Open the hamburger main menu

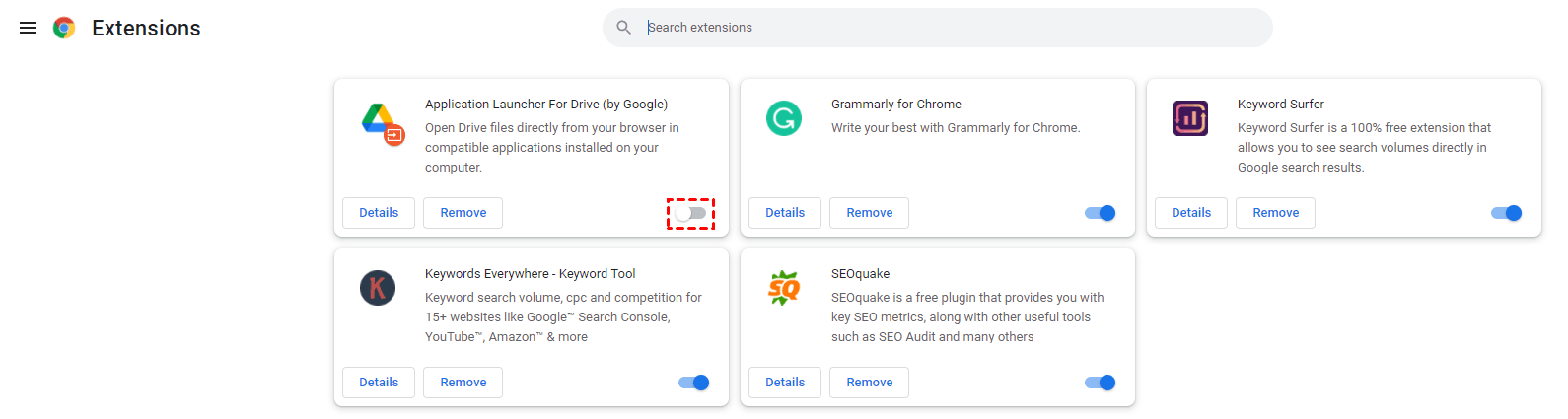coord(28,28)
